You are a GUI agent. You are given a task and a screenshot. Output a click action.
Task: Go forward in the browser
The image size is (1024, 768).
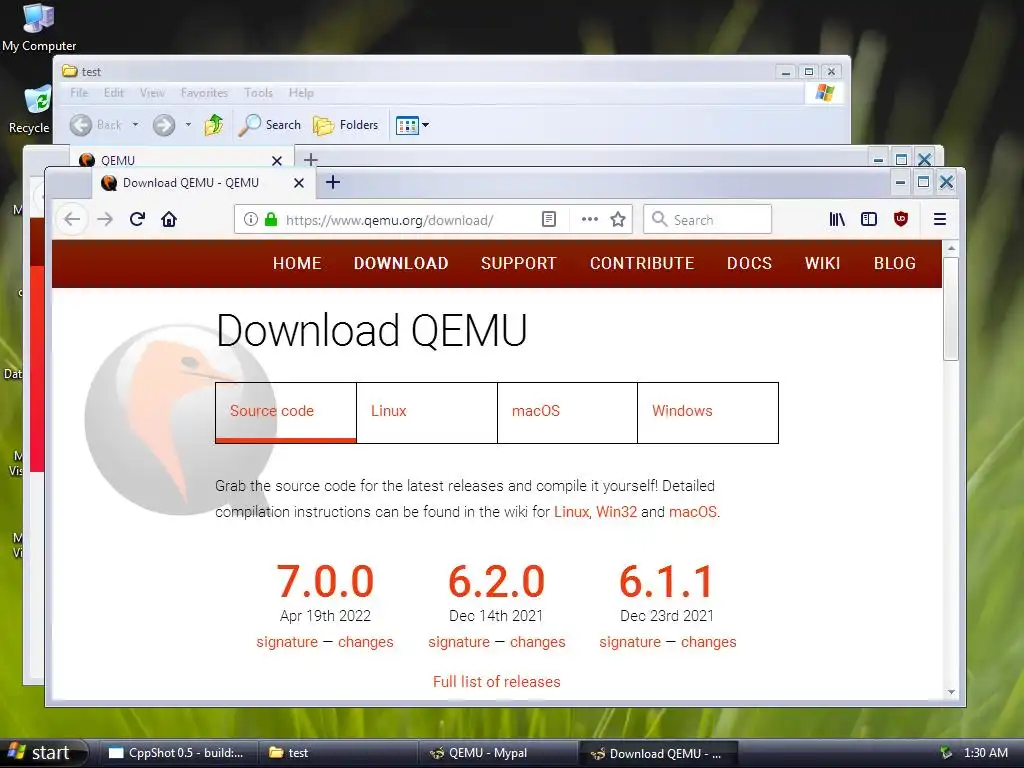[x=105, y=219]
